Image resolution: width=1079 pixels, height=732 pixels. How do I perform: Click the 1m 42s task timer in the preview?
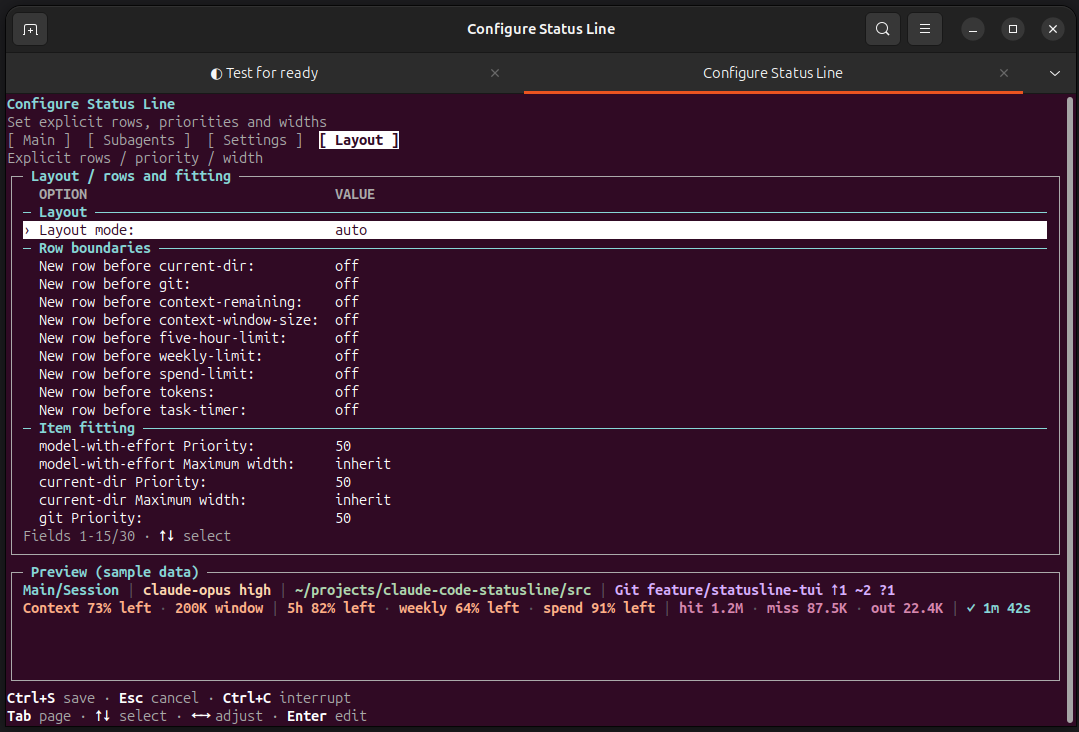pyautogui.click(x=998, y=608)
